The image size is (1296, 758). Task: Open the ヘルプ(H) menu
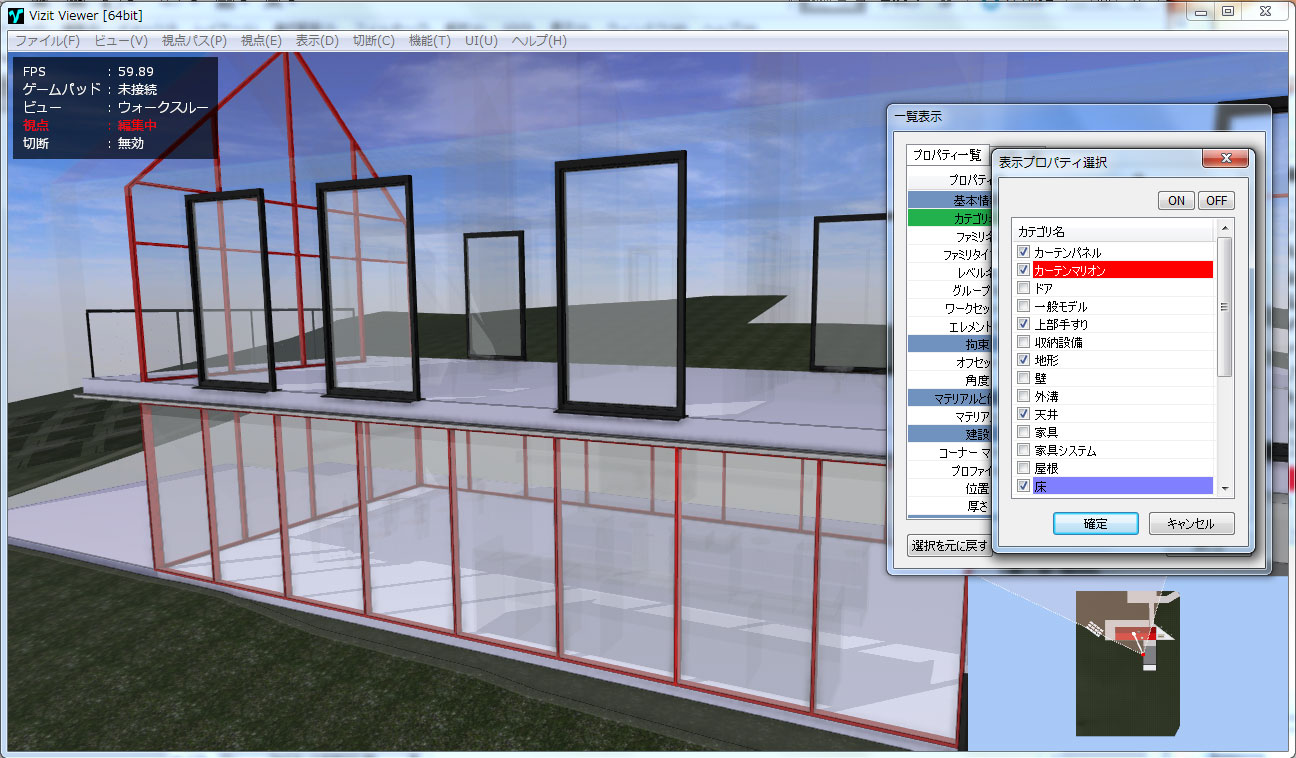[538, 41]
